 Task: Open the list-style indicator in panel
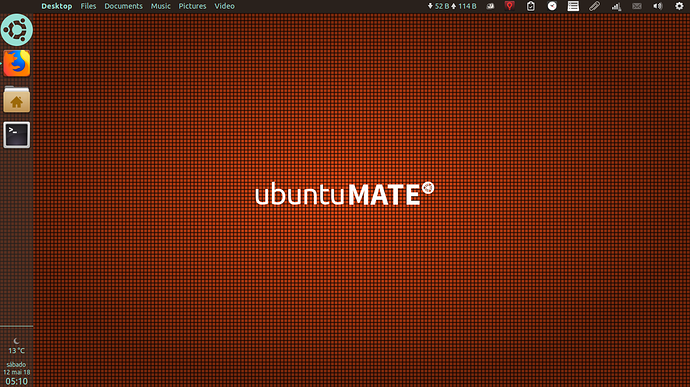click(x=573, y=6)
